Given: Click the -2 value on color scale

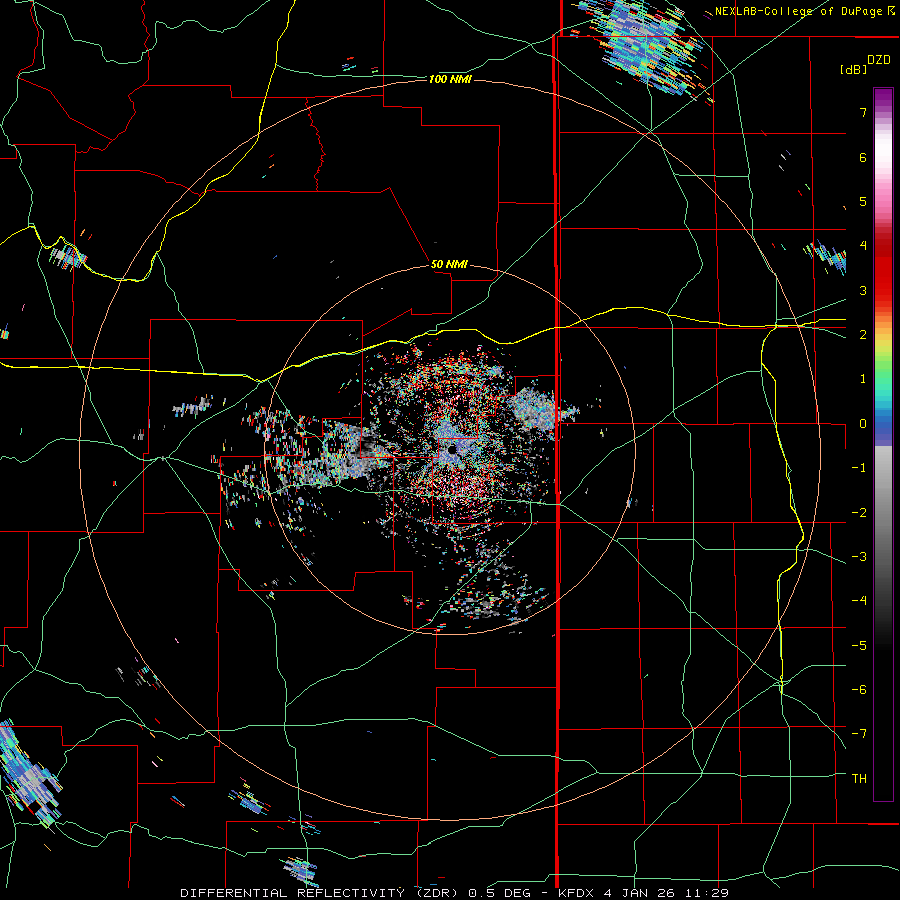Looking at the screenshot, I should pyautogui.click(x=859, y=512).
